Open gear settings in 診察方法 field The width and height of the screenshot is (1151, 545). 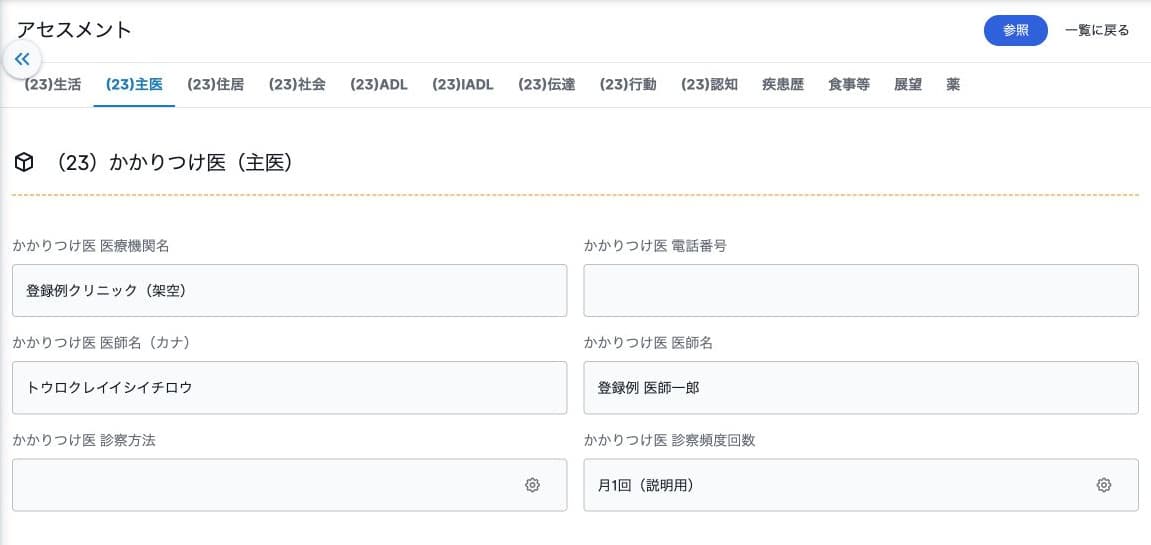click(x=532, y=485)
